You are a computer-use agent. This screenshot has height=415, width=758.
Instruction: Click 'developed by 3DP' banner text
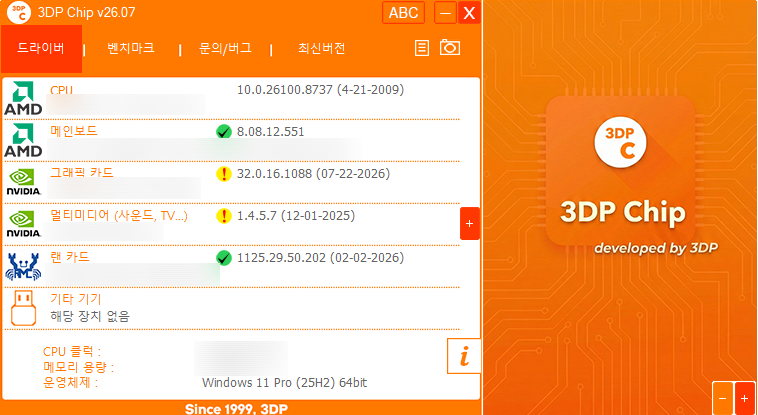656,248
